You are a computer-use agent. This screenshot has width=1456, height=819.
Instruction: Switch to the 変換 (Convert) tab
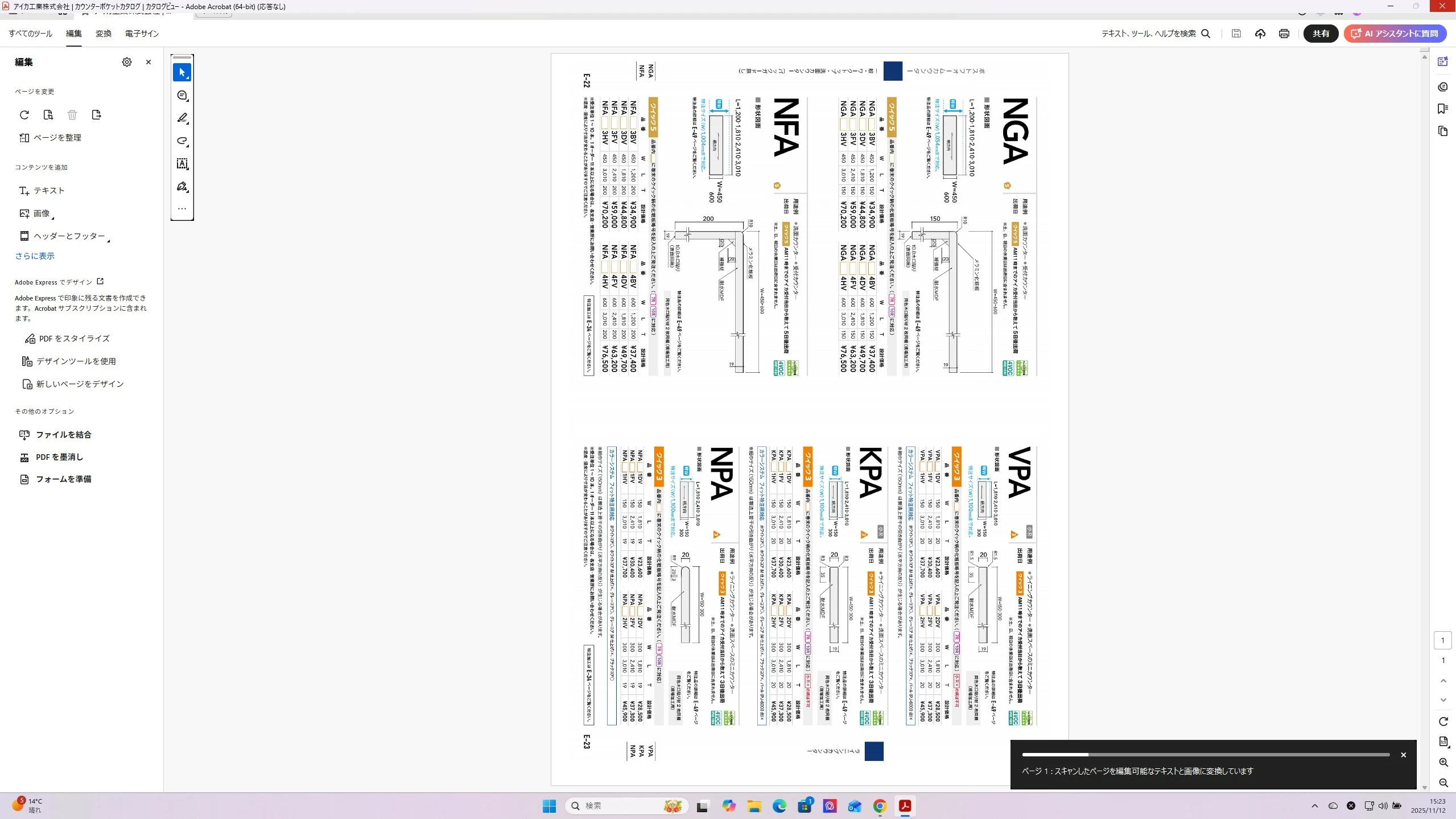104,34
